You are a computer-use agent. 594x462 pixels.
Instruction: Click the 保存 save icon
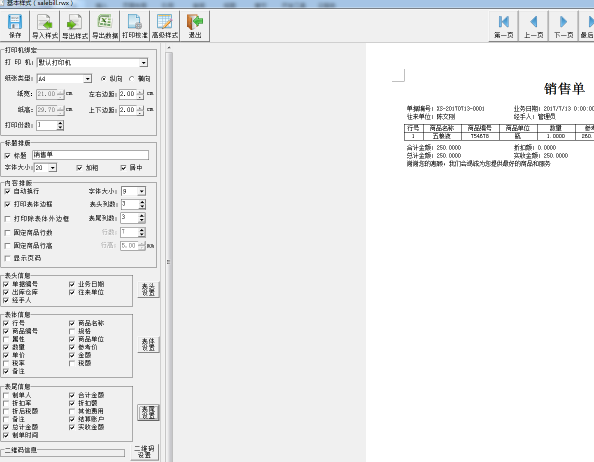point(15,26)
